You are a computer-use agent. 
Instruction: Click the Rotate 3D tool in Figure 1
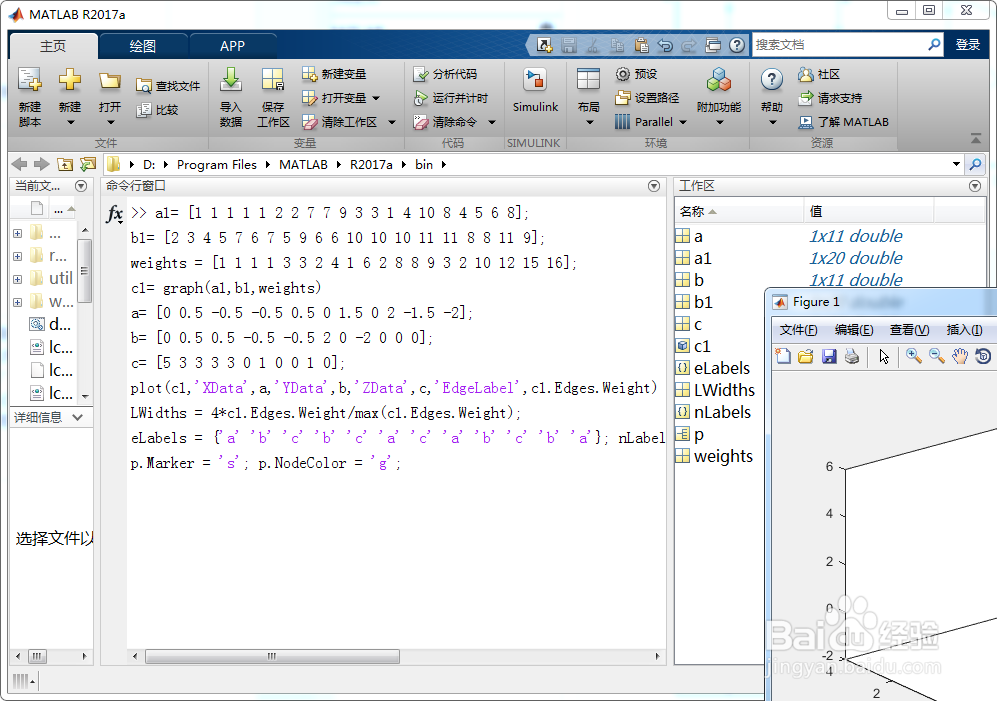983,356
